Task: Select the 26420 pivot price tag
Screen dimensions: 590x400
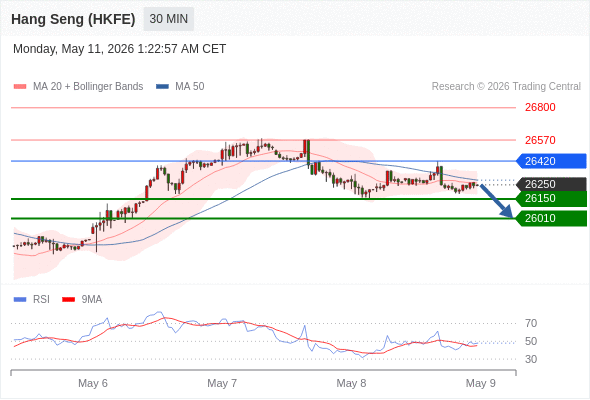Action: [x=551, y=161]
